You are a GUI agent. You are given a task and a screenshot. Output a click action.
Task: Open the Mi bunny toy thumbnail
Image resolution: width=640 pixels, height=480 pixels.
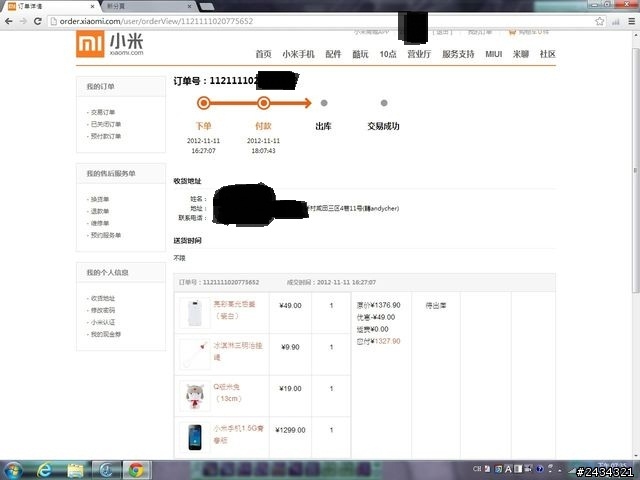tap(195, 396)
